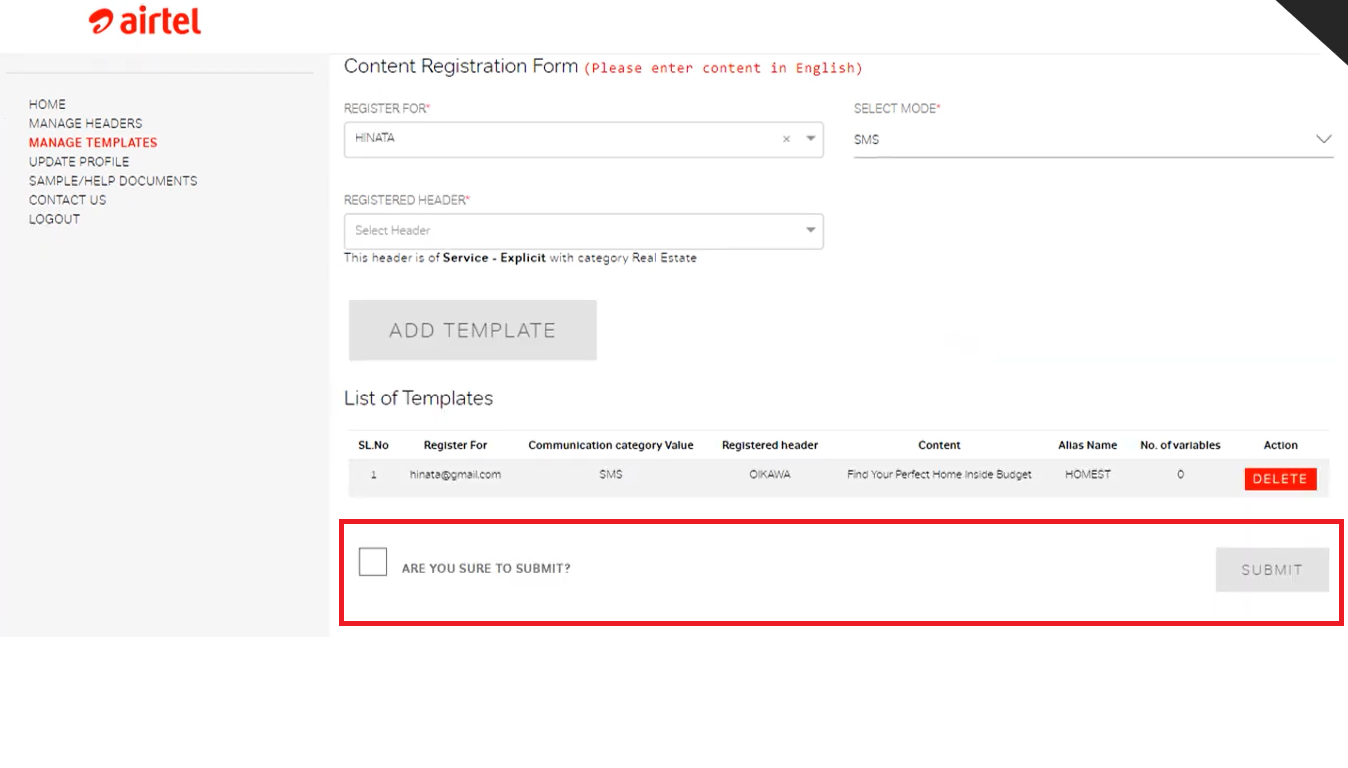Open Manage Headers from the sidebar
The width and height of the screenshot is (1348, 768).
click(85, 123)
